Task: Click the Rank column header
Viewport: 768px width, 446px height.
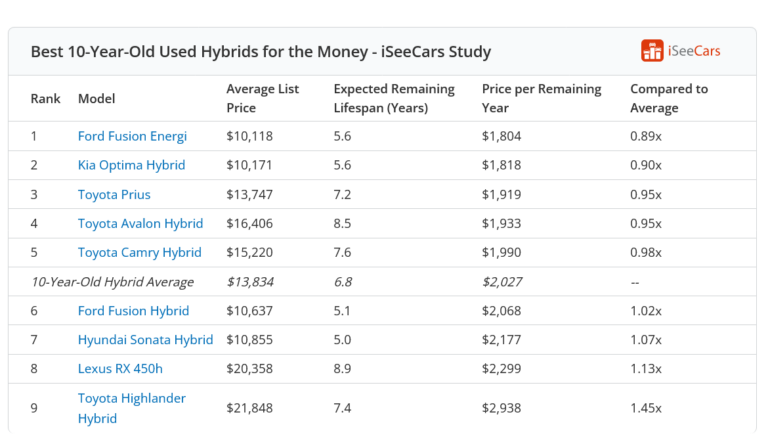Action: (x=45, y=99)
